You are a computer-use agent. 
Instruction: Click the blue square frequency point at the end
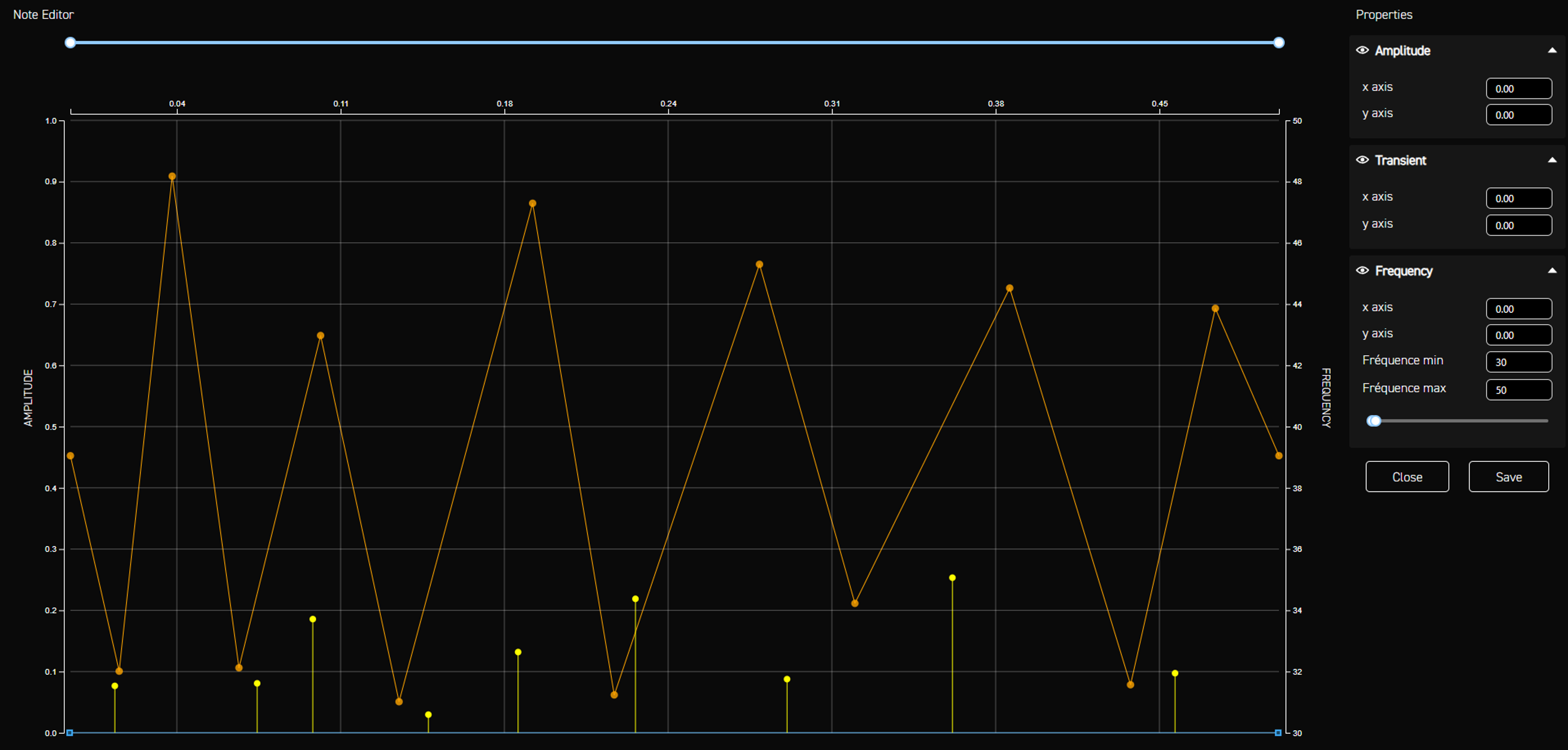[x=1278, y=733]
